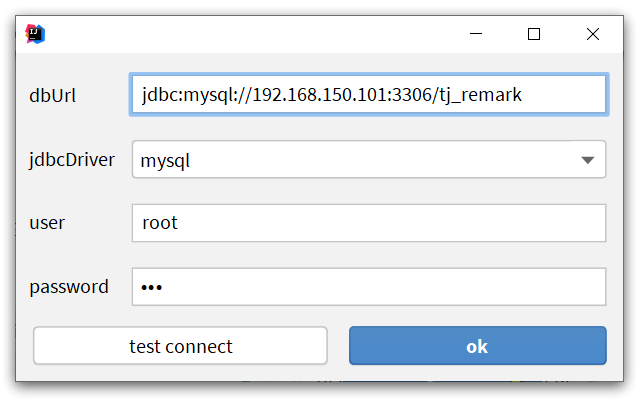Click the password label
This screenshot has width=639, height=401.
(69, 287)
